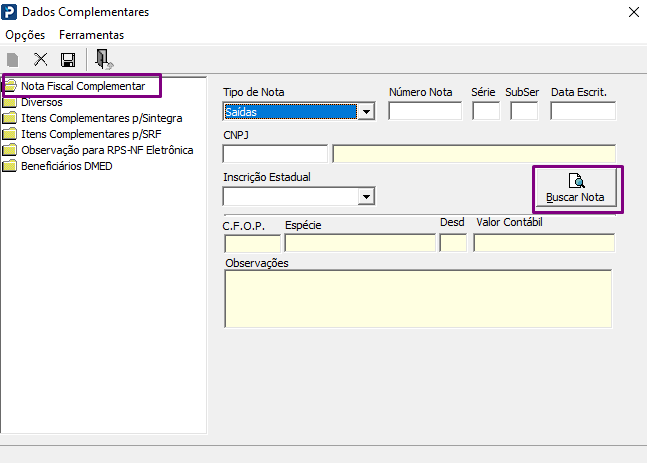This screenshot has width=647, height=463.
Task: Expand the Tipo de Nota dropdown arrow
Action: pyautogui.click(x=366, y=112)
